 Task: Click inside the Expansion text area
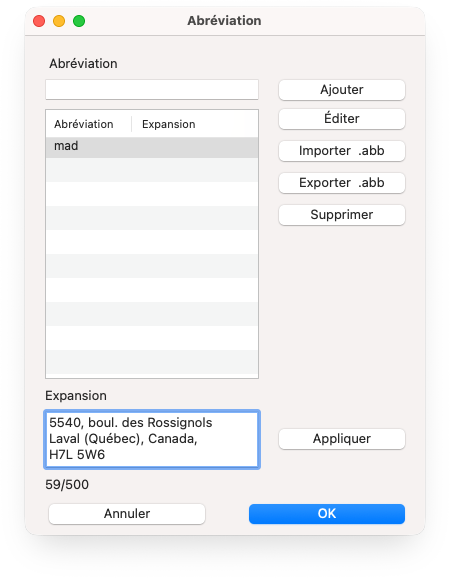coord(152,439)
